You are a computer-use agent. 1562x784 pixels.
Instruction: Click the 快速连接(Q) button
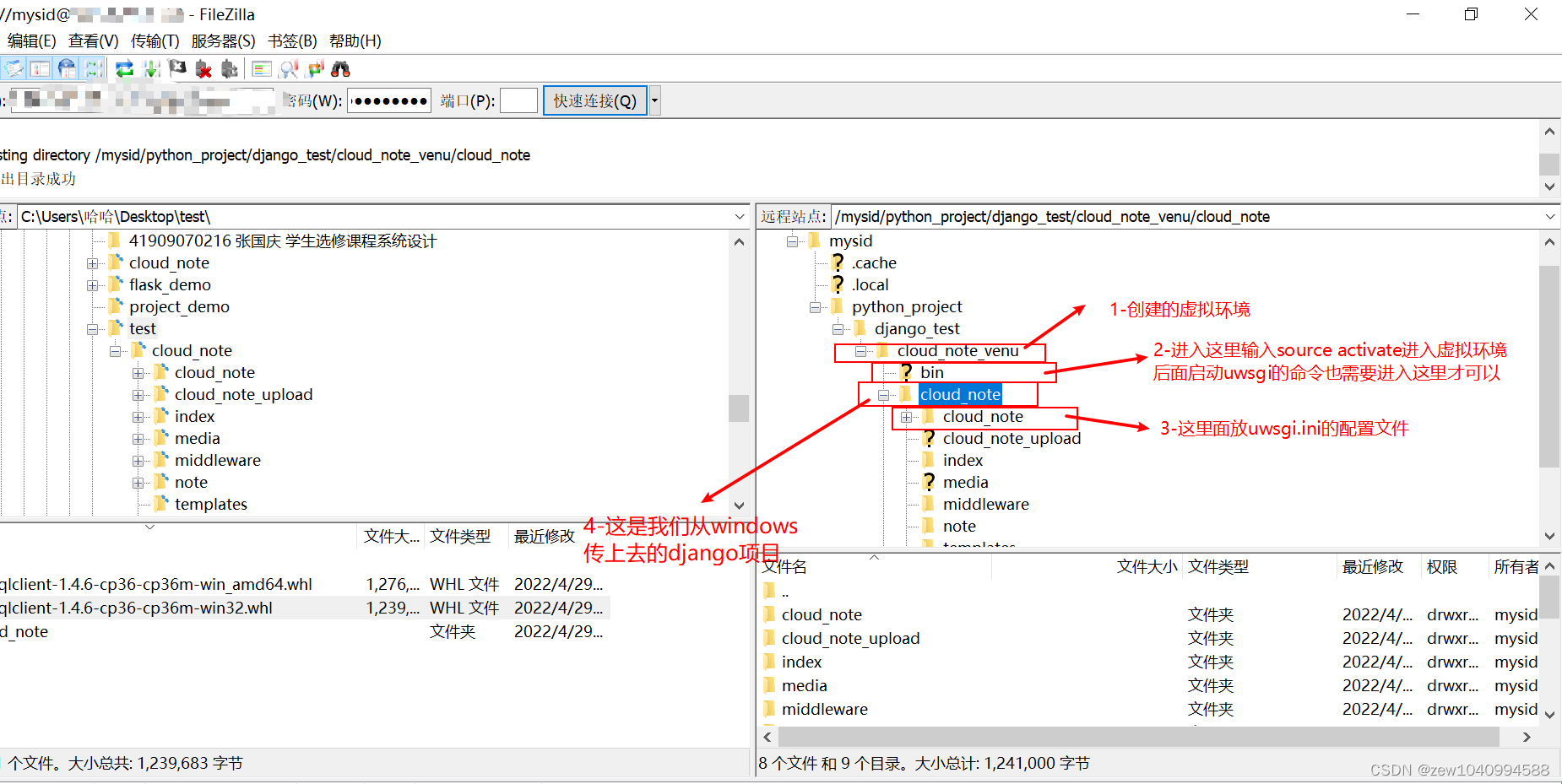coord(594,100)
